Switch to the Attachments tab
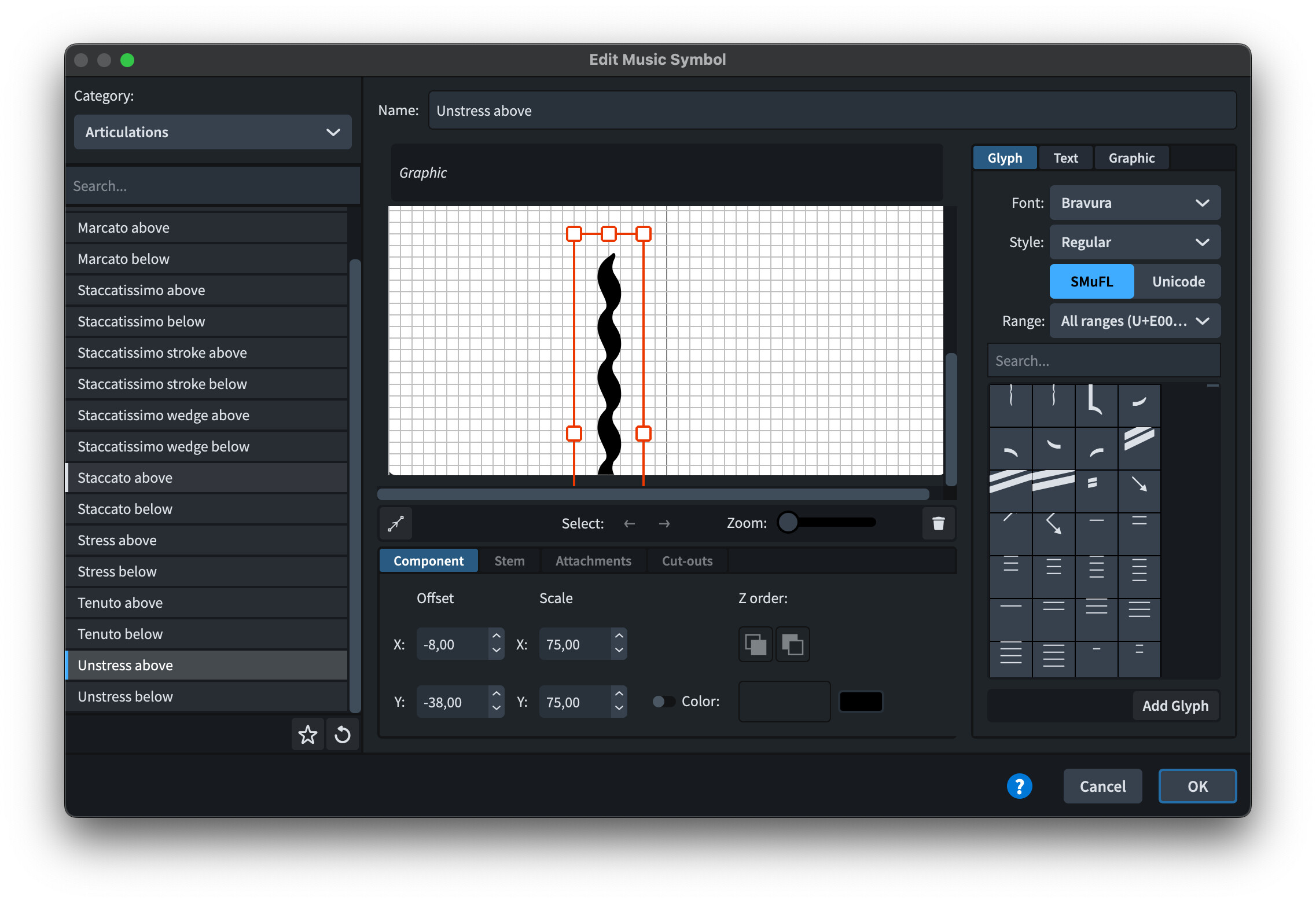1316x903 pixels. [x=593, y=561]
